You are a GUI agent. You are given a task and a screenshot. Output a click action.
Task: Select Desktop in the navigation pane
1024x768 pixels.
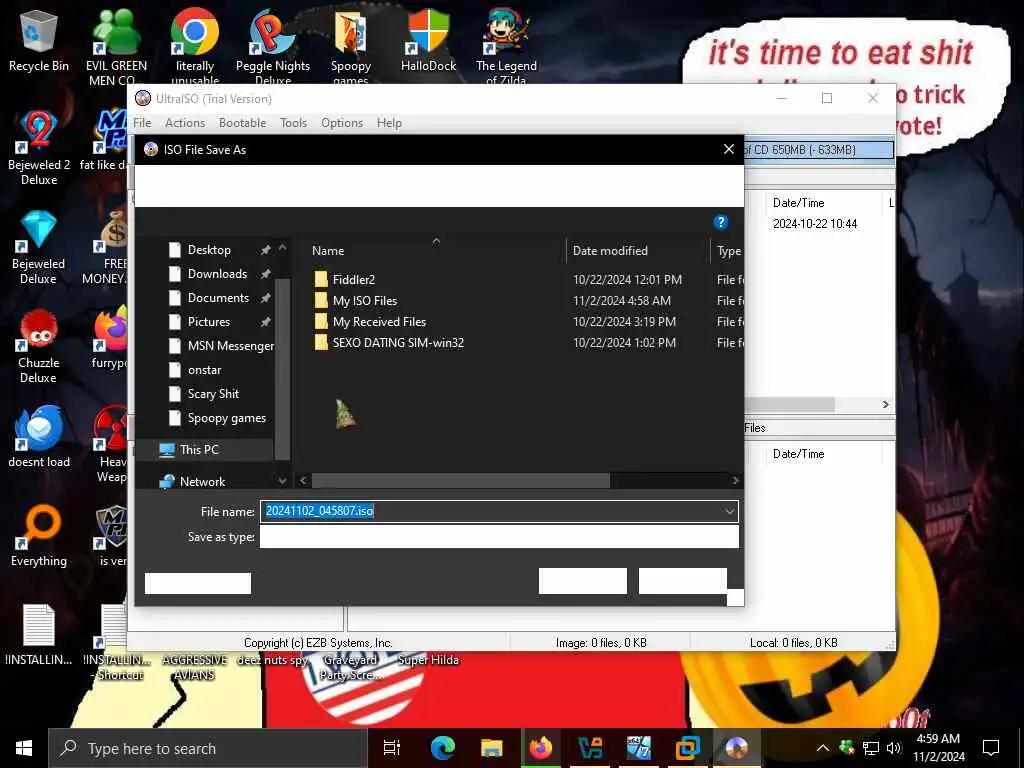pos(209,249)
